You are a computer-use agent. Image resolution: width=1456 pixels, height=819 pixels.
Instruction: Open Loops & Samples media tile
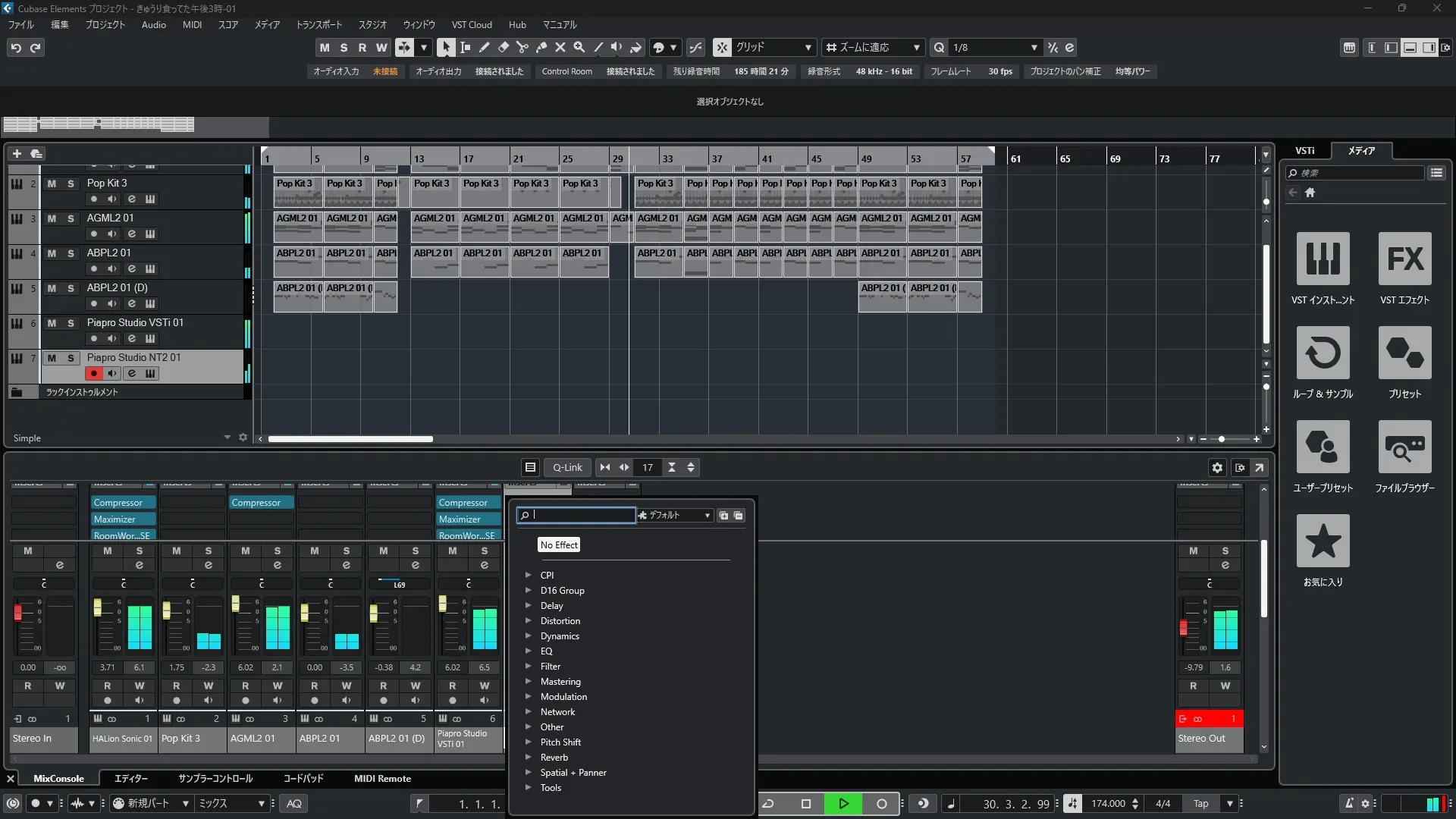(x=1323, y=353)
